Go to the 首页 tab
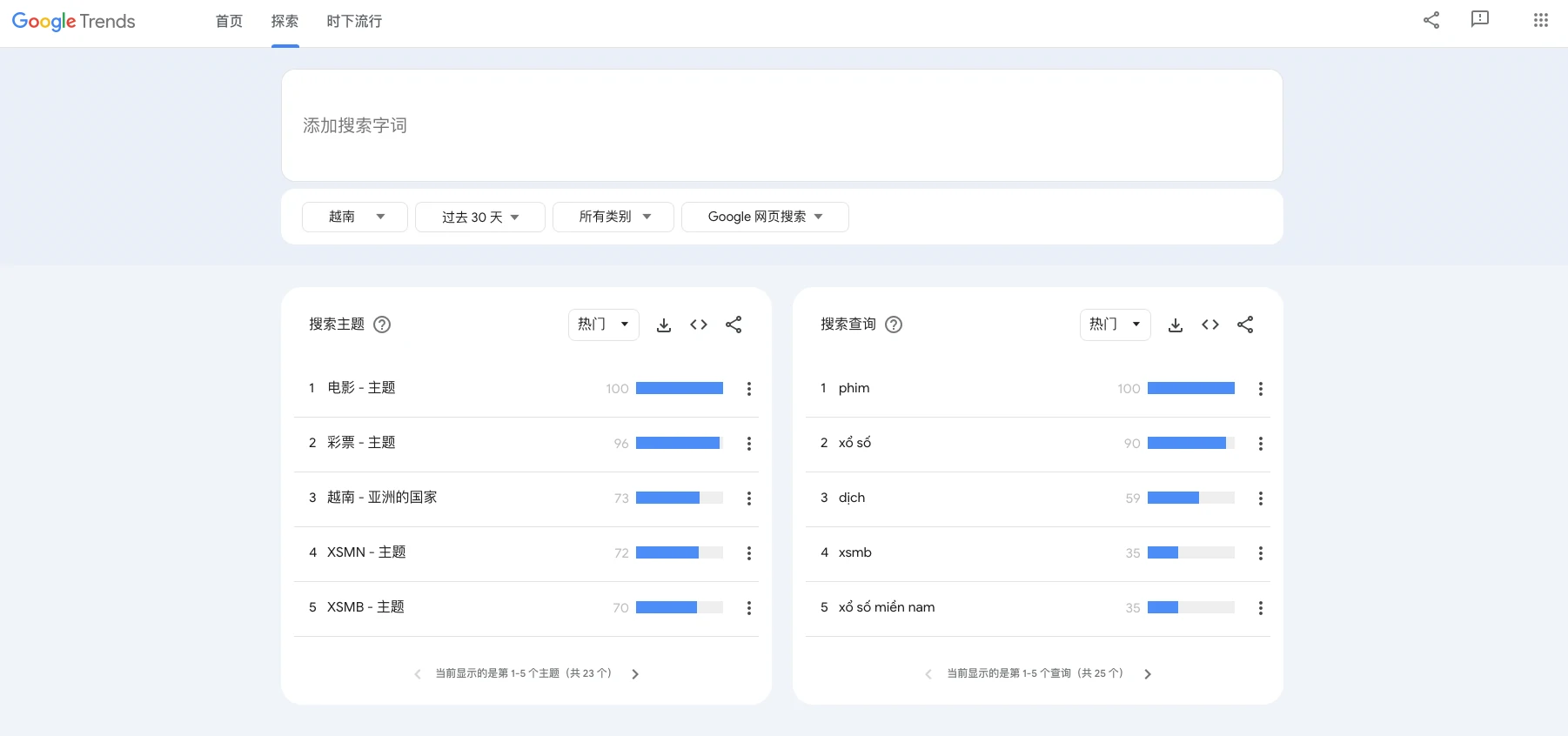 coord(229,22)
